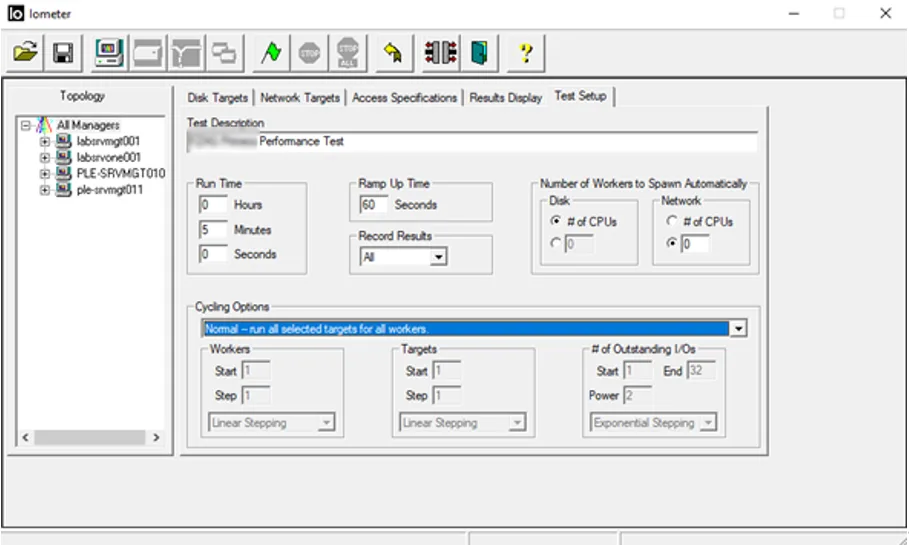Screen dimensions: 909x545
Task: Click the ple-srvmgt011 computer icon
Action: (63, 190)
